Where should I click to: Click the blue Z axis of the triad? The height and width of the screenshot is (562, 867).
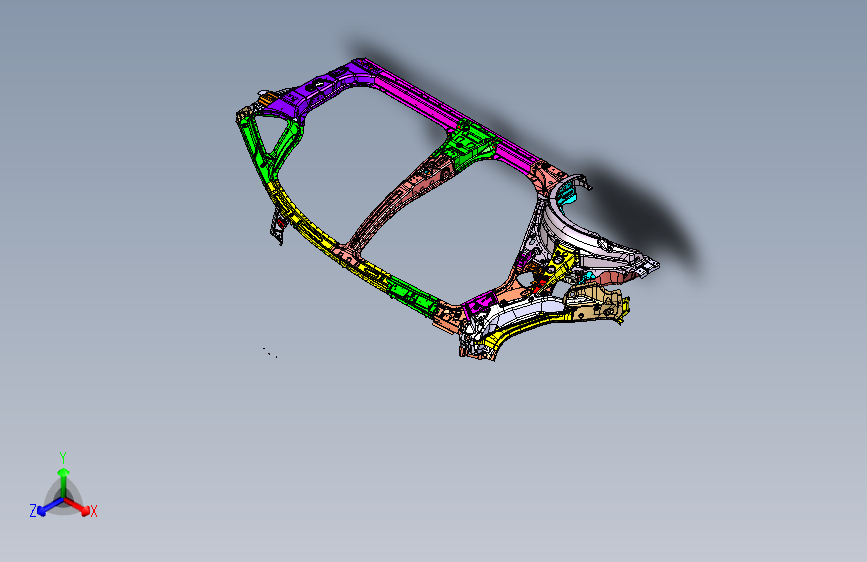tap(50, 507)
